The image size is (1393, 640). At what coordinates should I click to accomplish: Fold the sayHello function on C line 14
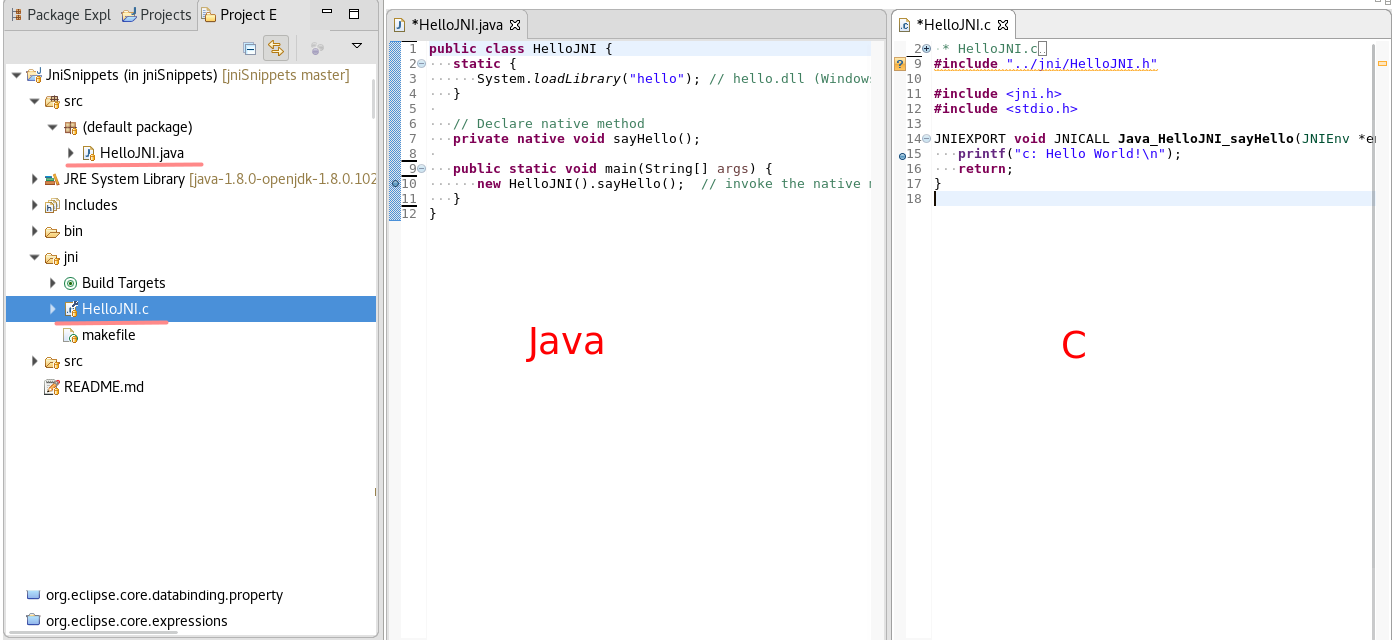926,139
